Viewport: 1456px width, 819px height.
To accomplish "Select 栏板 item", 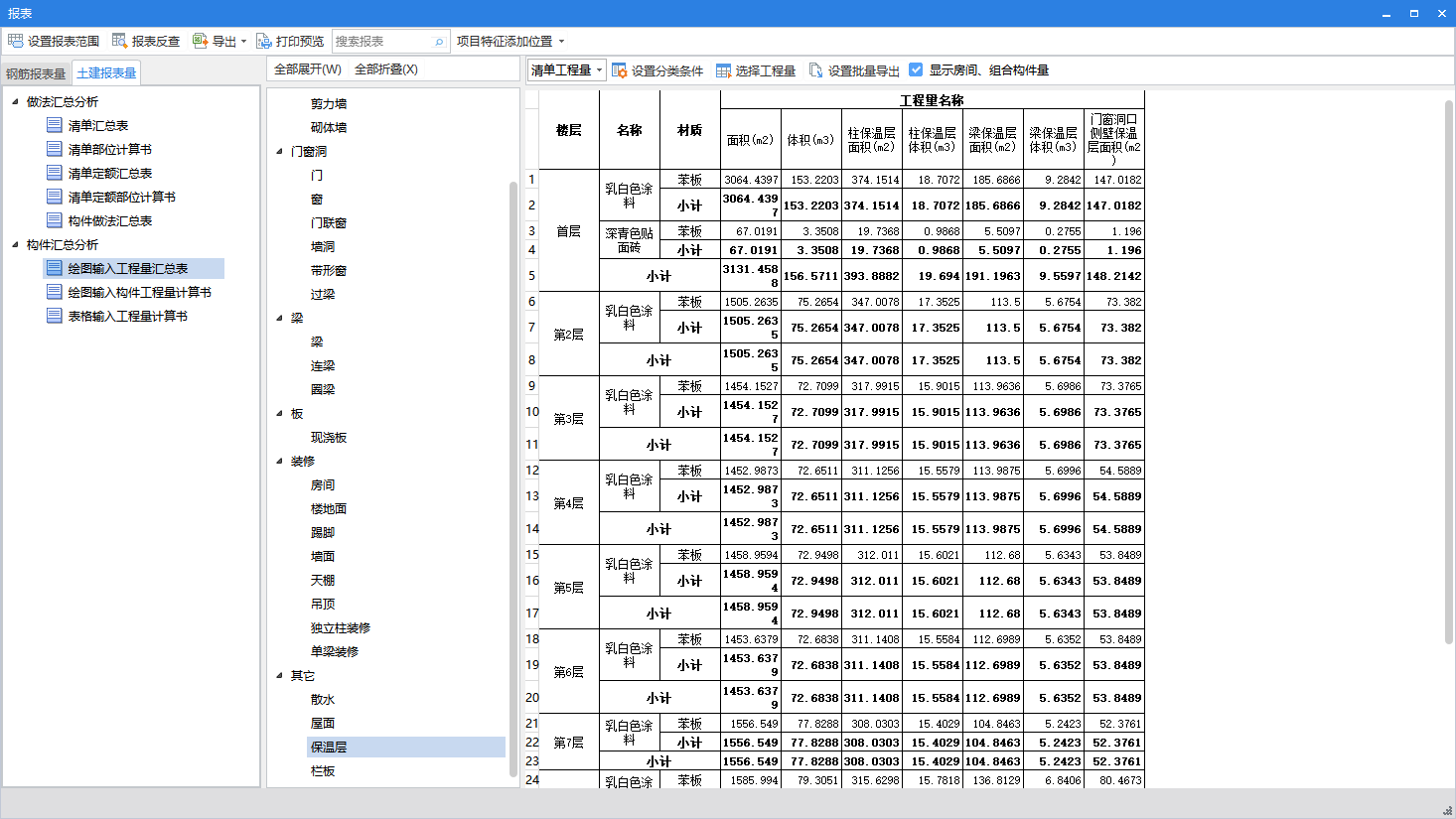I will coord(323,770).
